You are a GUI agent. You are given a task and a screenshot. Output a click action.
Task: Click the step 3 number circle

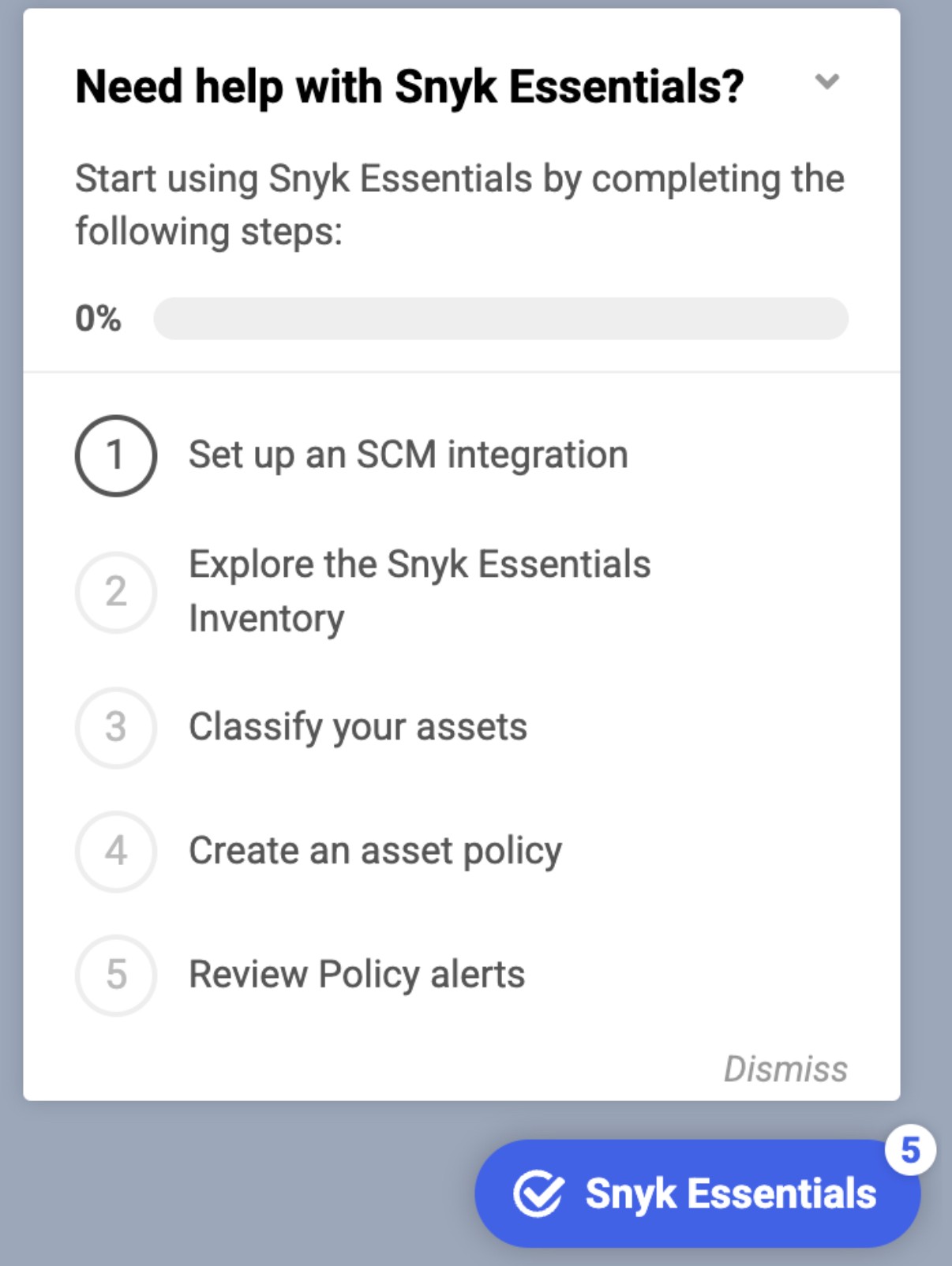(116, 727)
